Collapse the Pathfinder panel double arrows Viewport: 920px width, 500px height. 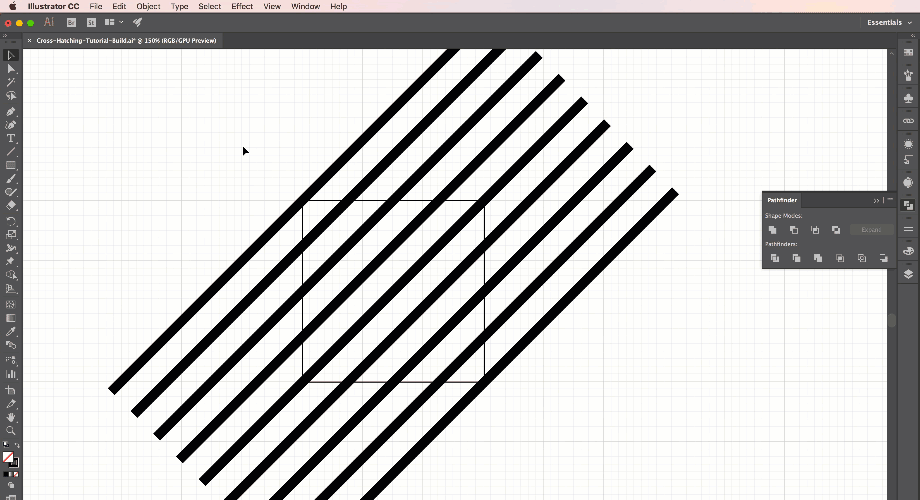click(876, 200)
